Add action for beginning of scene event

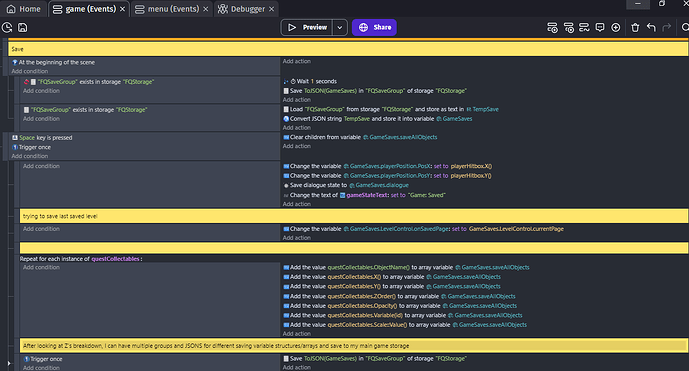click(x=297, y=62)
